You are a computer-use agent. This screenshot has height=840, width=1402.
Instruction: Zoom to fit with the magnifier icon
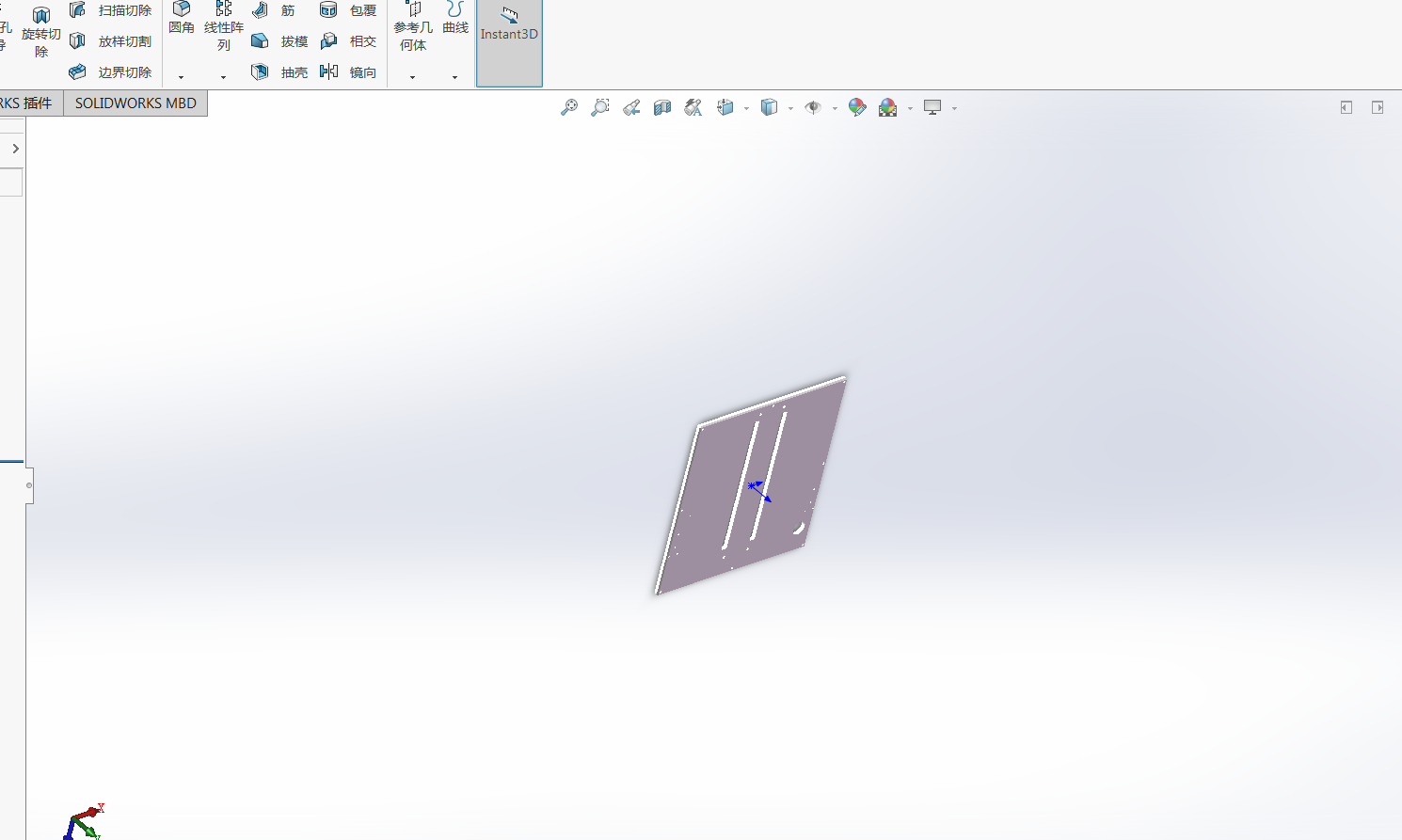click(569, 107)
